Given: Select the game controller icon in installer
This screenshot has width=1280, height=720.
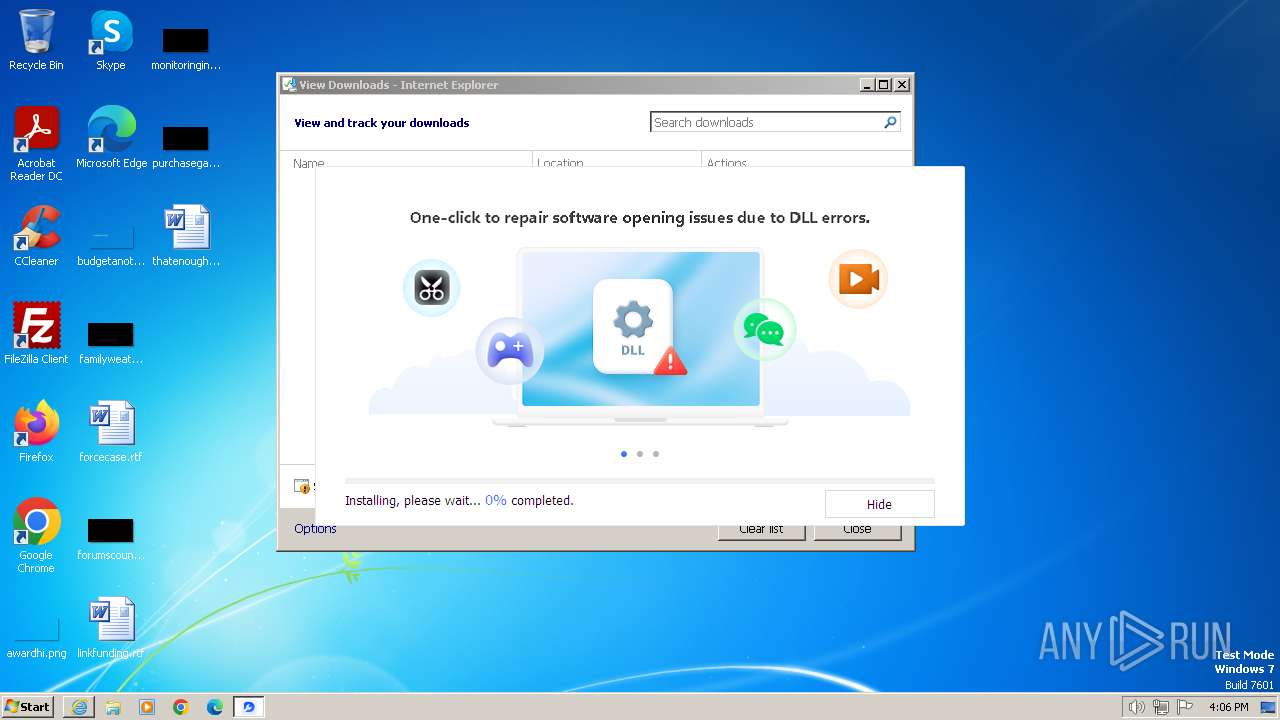Looking at the screenshot, I should (510, 351).
